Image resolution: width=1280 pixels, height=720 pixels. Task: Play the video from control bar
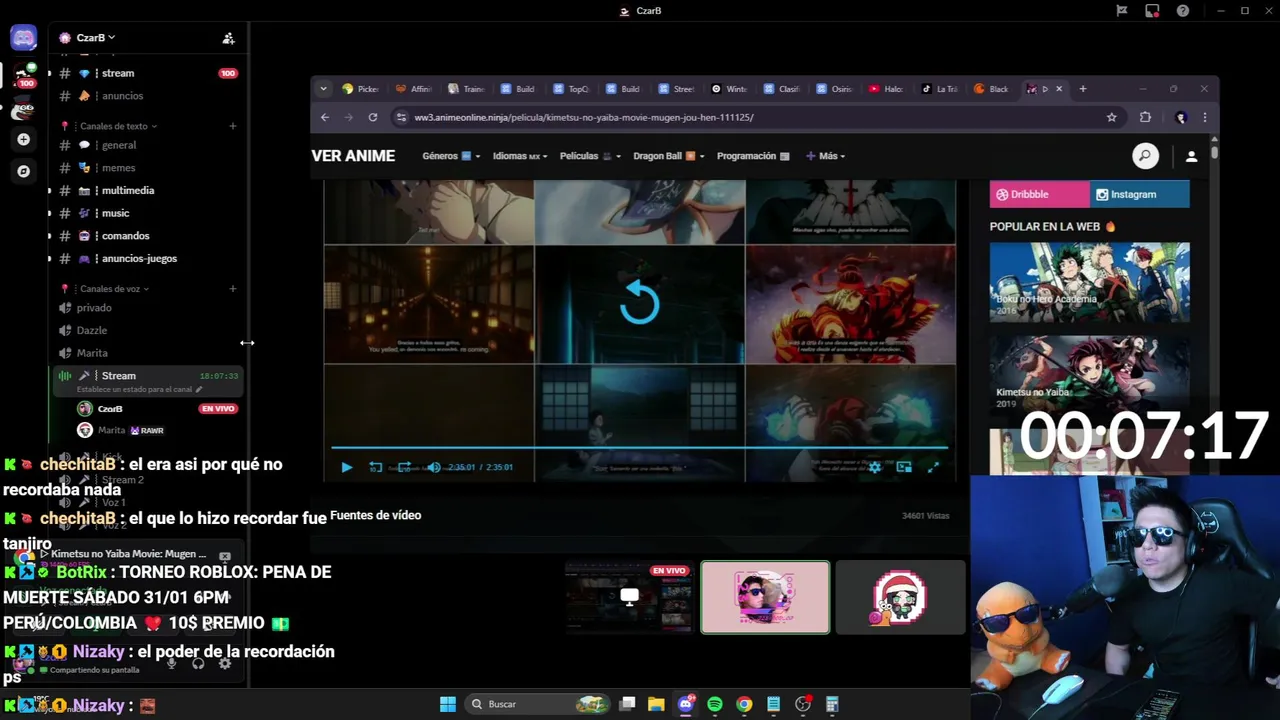coord(346,467)
